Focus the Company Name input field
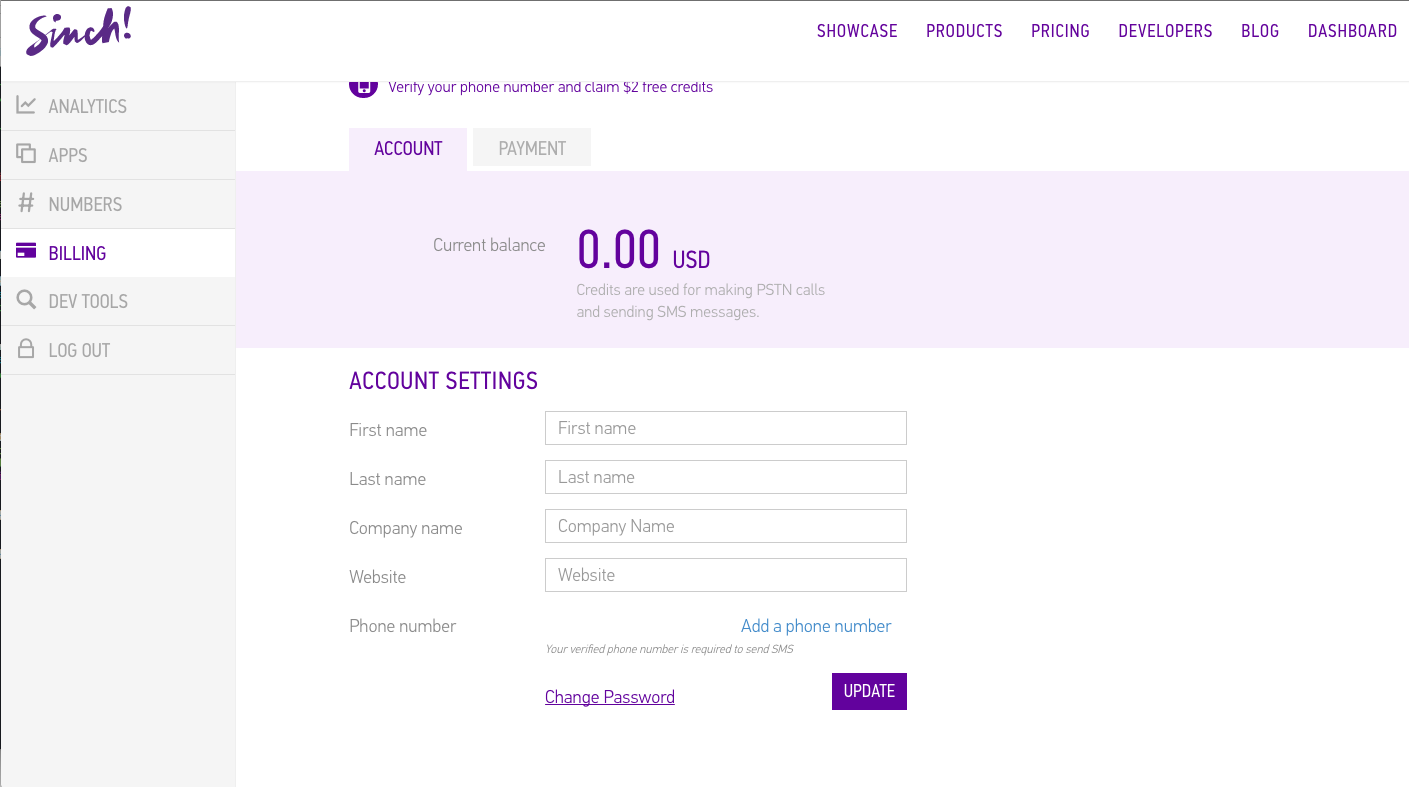1409x787 pixels. (x=725, y=526)
